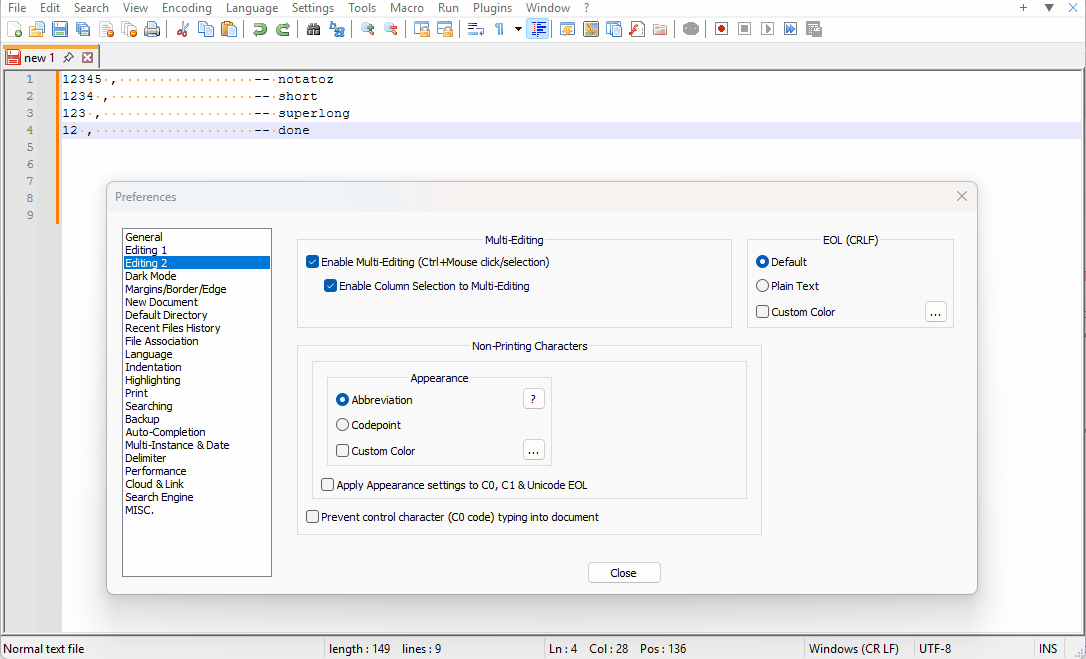Open Find with the binoculars icon
The image size is (1086, 659).
tap(314, 29)
